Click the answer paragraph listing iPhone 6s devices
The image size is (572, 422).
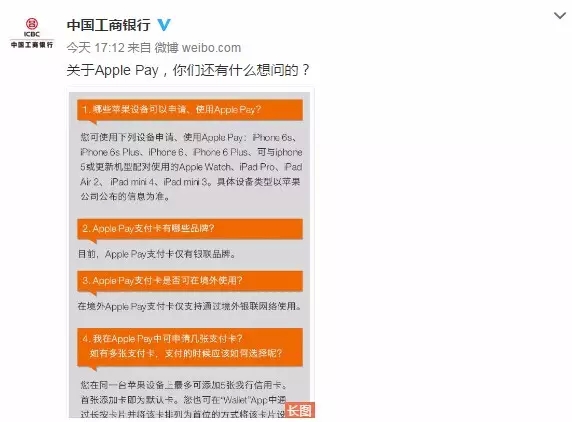191,167
